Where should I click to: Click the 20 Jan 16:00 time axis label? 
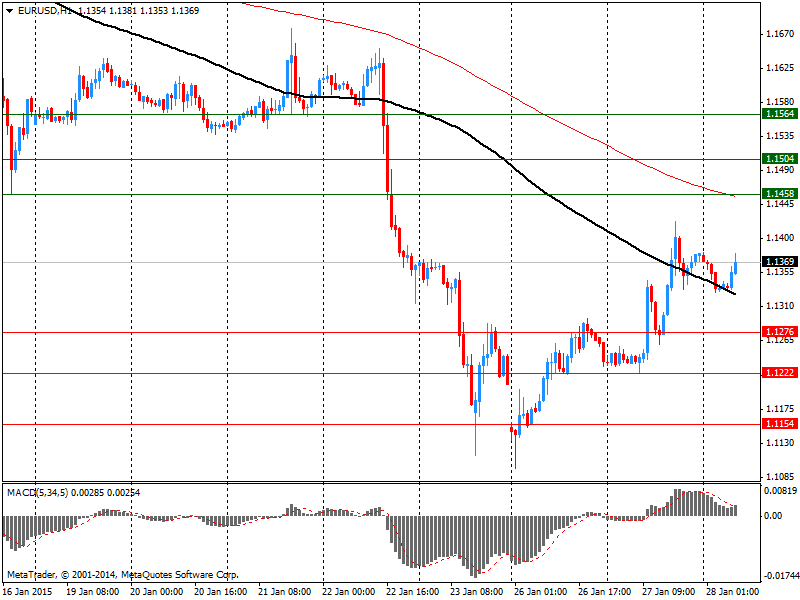click(x=220, y=592)
